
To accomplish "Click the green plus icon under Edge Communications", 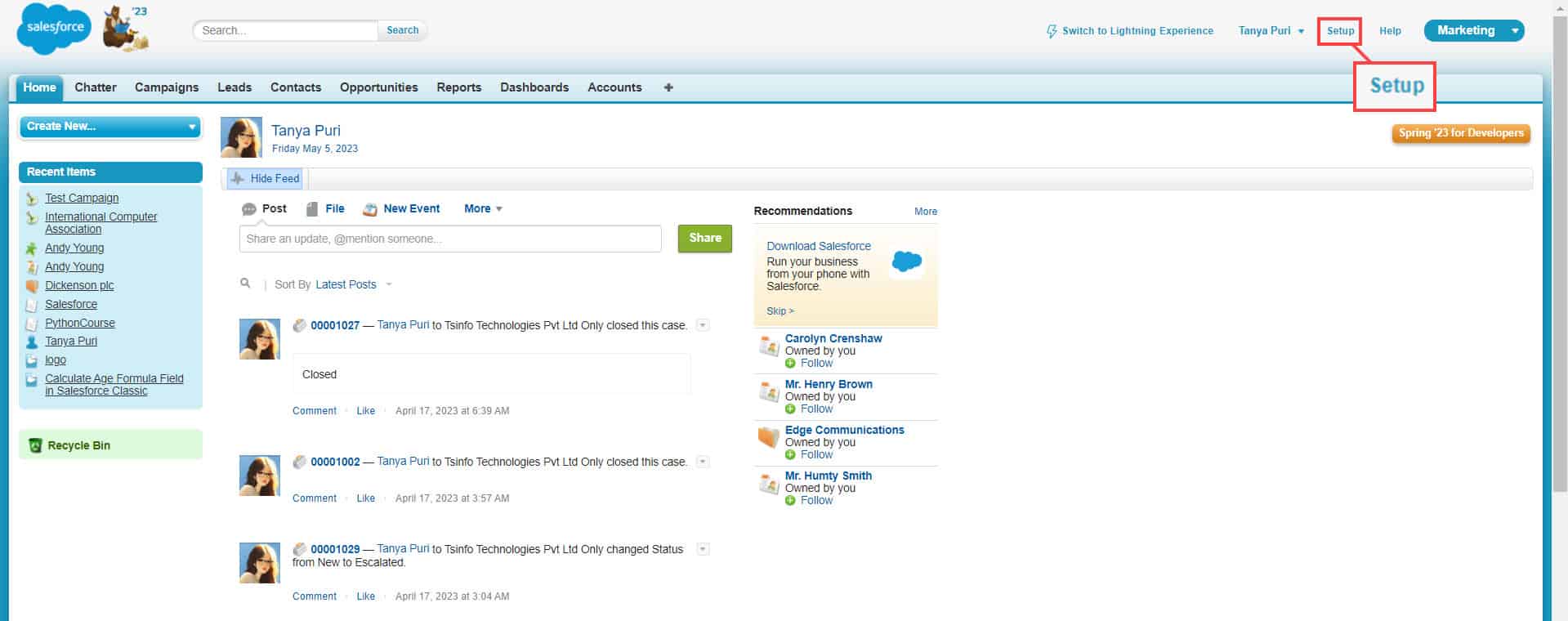I will [790, 455].
